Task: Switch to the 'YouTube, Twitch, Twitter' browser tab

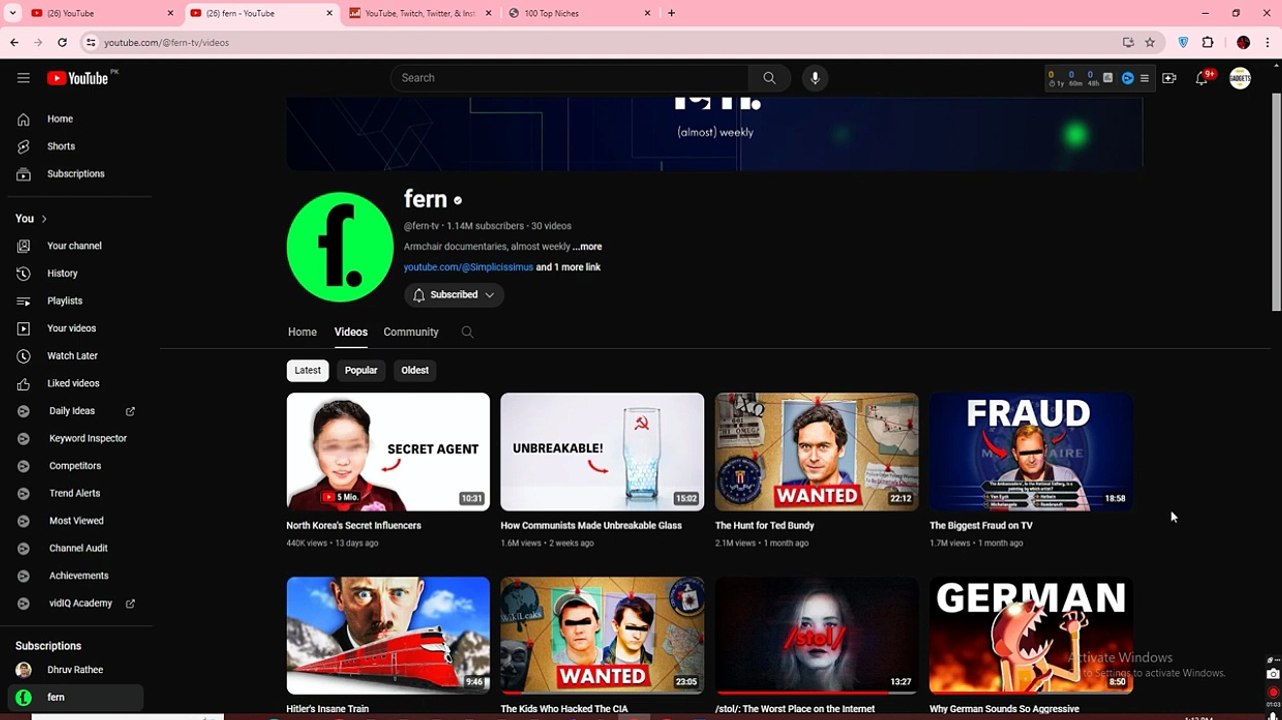Action: point(420,13)
